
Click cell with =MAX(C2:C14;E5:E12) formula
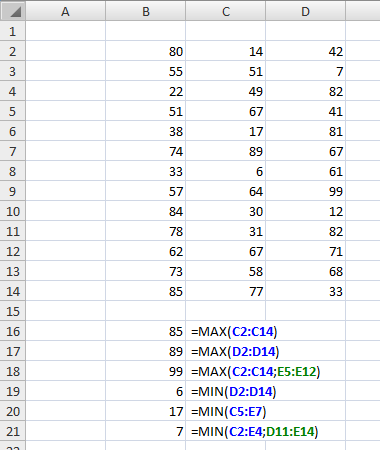[226, 371]
